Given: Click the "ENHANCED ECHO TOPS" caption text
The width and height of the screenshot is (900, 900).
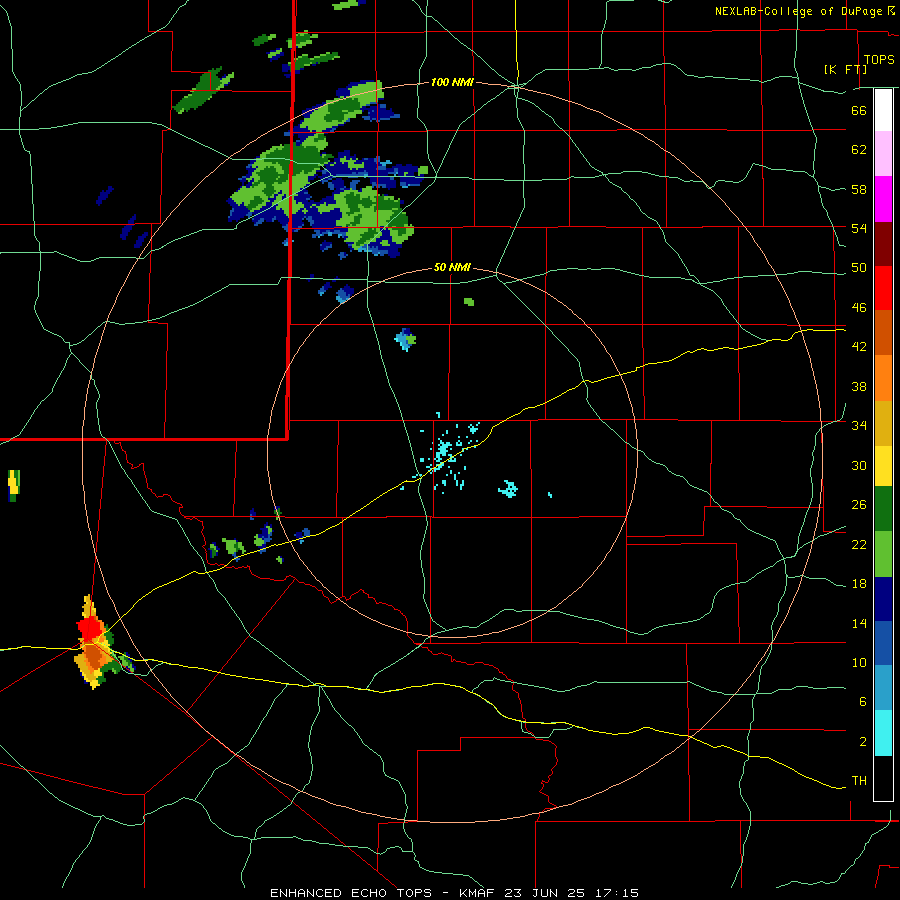Looking at the screenshot, I should pyautogui.click(x=351, y=893).
